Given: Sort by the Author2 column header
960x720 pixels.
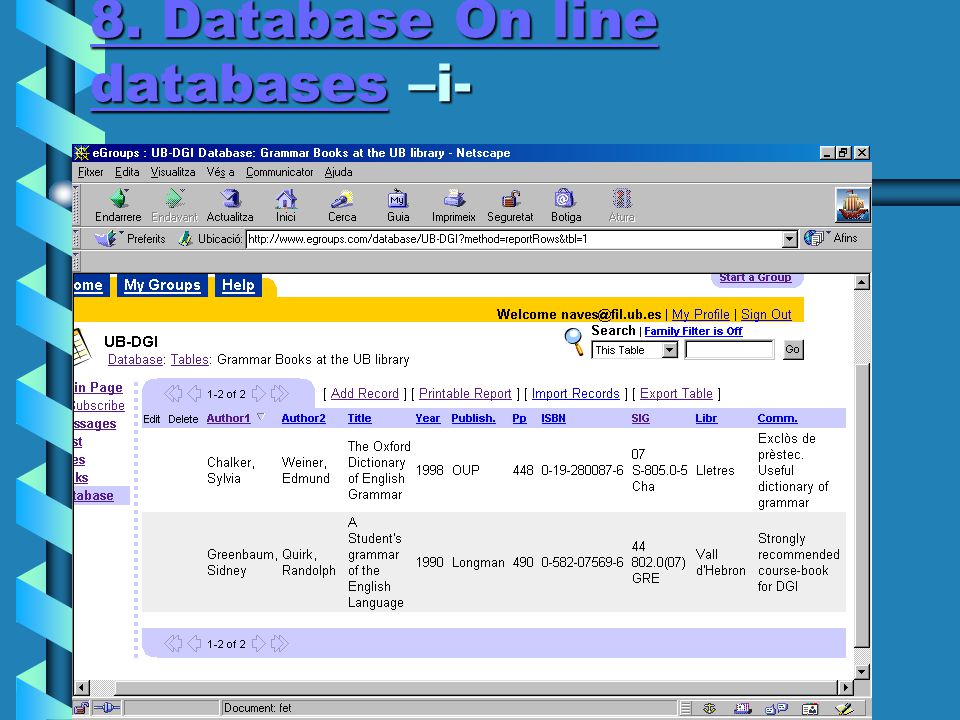Looking at the screenshot, I should tap(304, 418).
